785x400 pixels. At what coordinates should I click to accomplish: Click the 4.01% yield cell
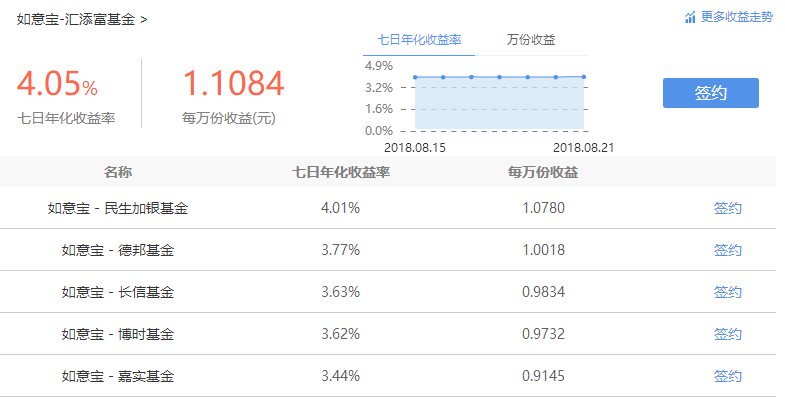(x=340, y=208)
